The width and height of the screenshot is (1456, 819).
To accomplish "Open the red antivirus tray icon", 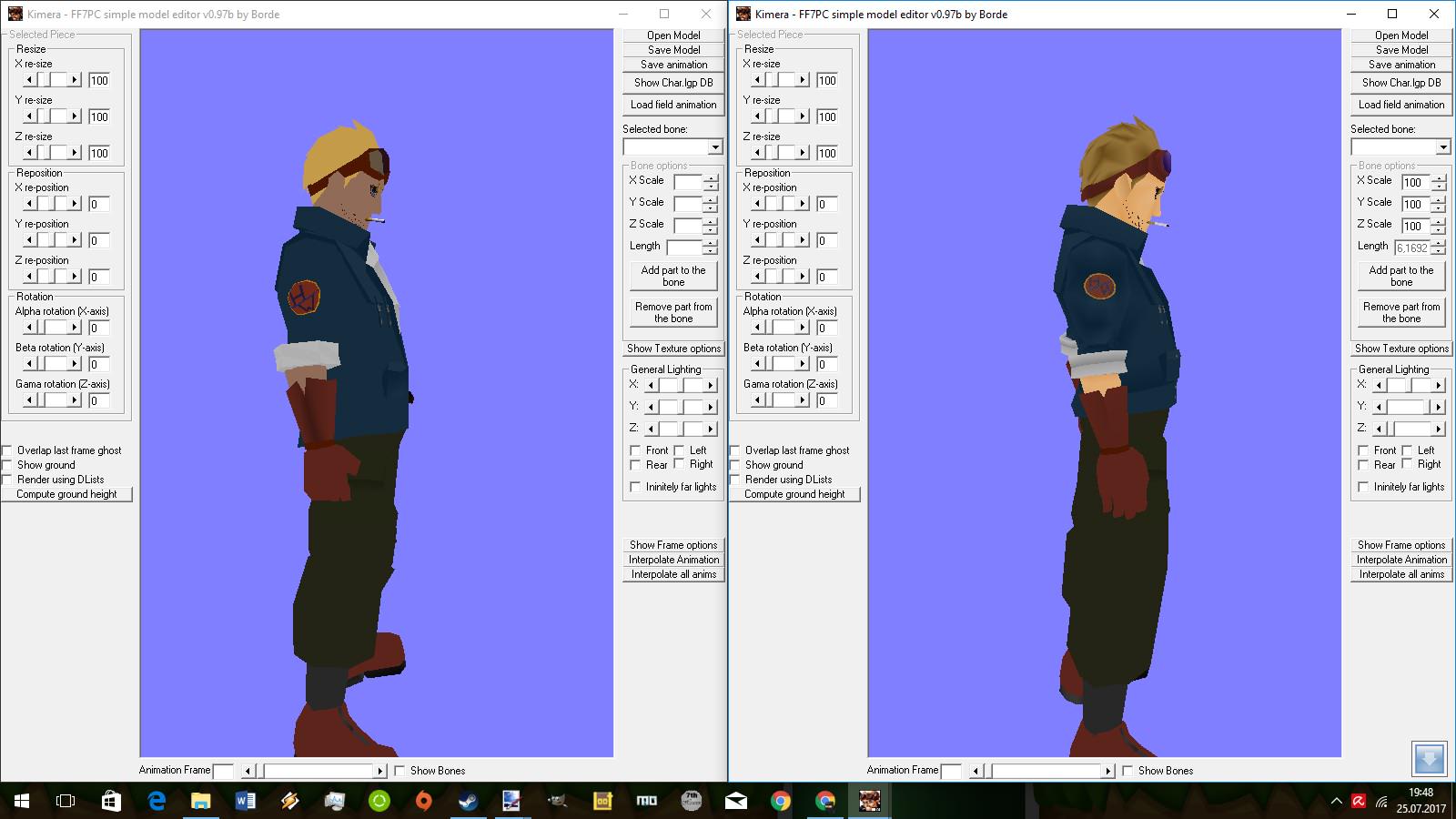I will 1359,802.
